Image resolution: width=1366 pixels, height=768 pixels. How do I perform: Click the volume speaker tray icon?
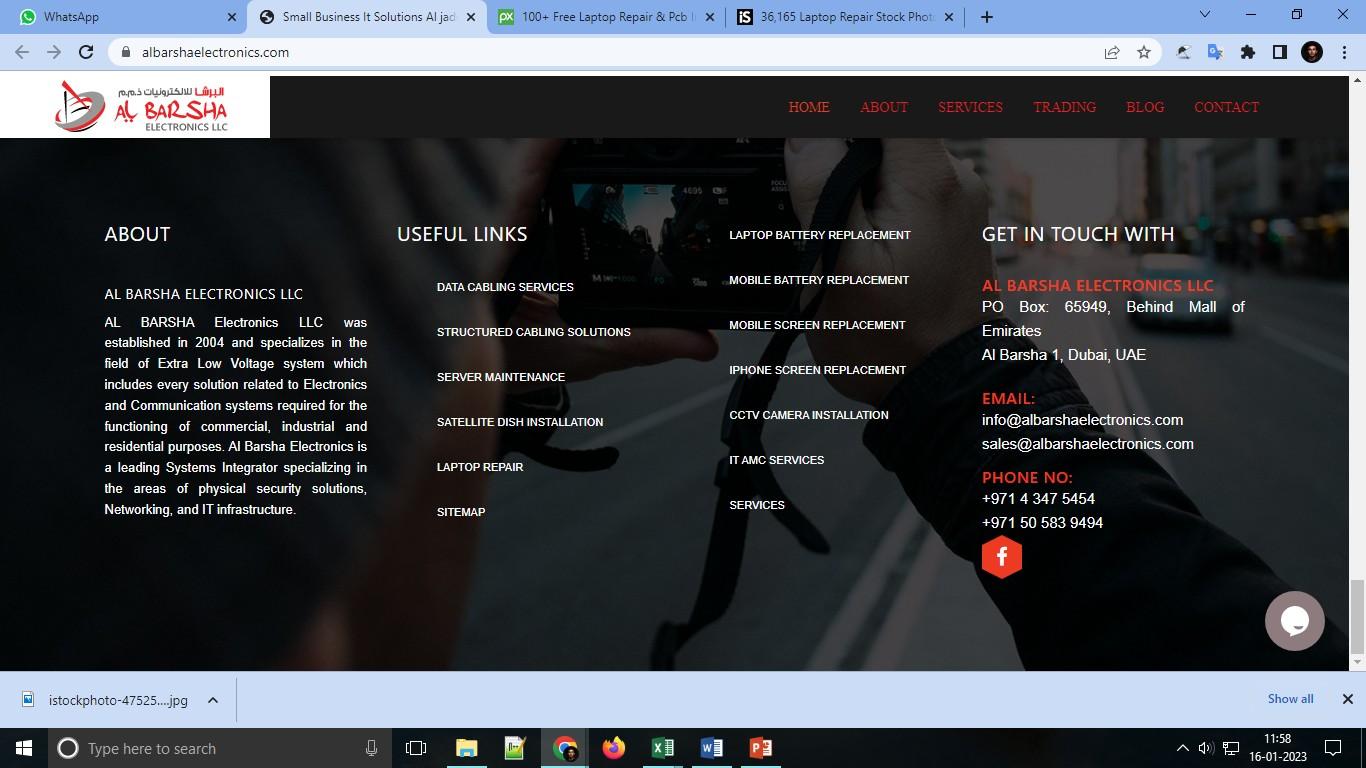pyautogui.click(x=1205, y=748)
